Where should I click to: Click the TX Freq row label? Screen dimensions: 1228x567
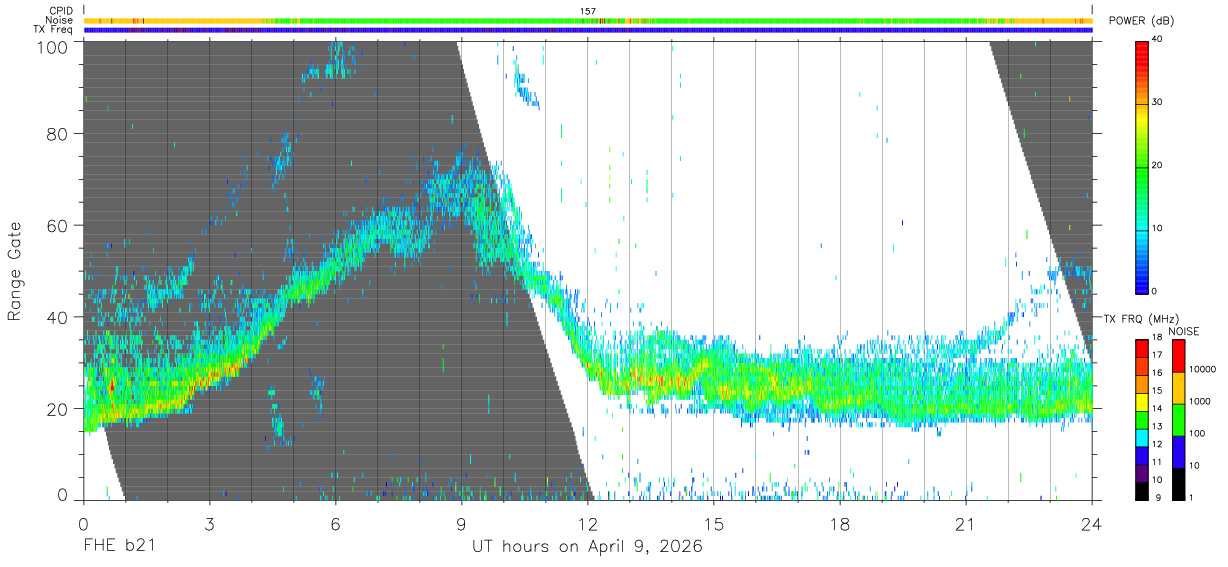(53, 29)
